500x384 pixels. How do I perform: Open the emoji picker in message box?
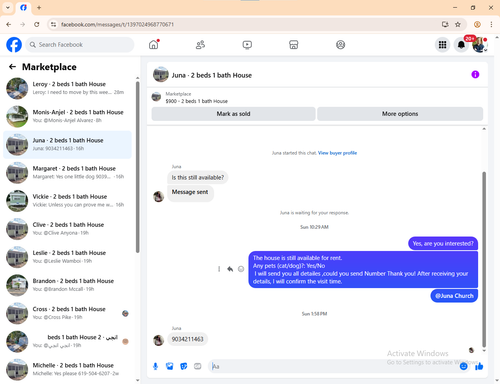click(463, 366)
